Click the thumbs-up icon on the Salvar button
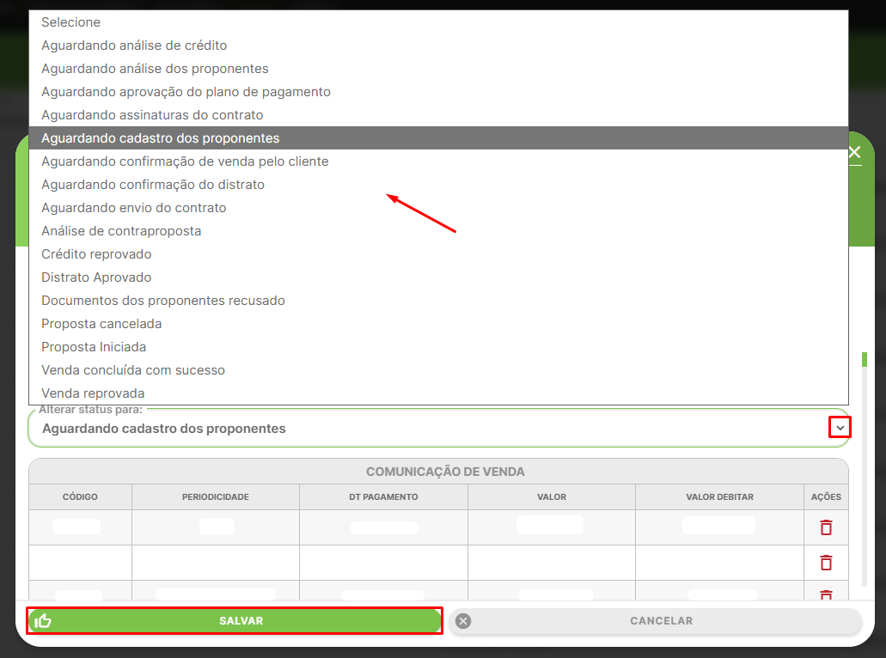This screenshot has height=658, width=886. pyautogui.click(x=43, y=621)
